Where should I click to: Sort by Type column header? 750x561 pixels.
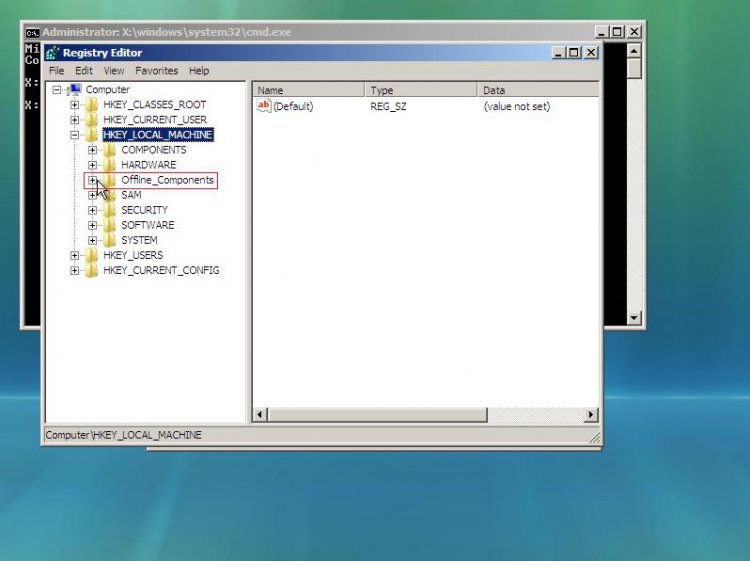[x=421, y=90]
